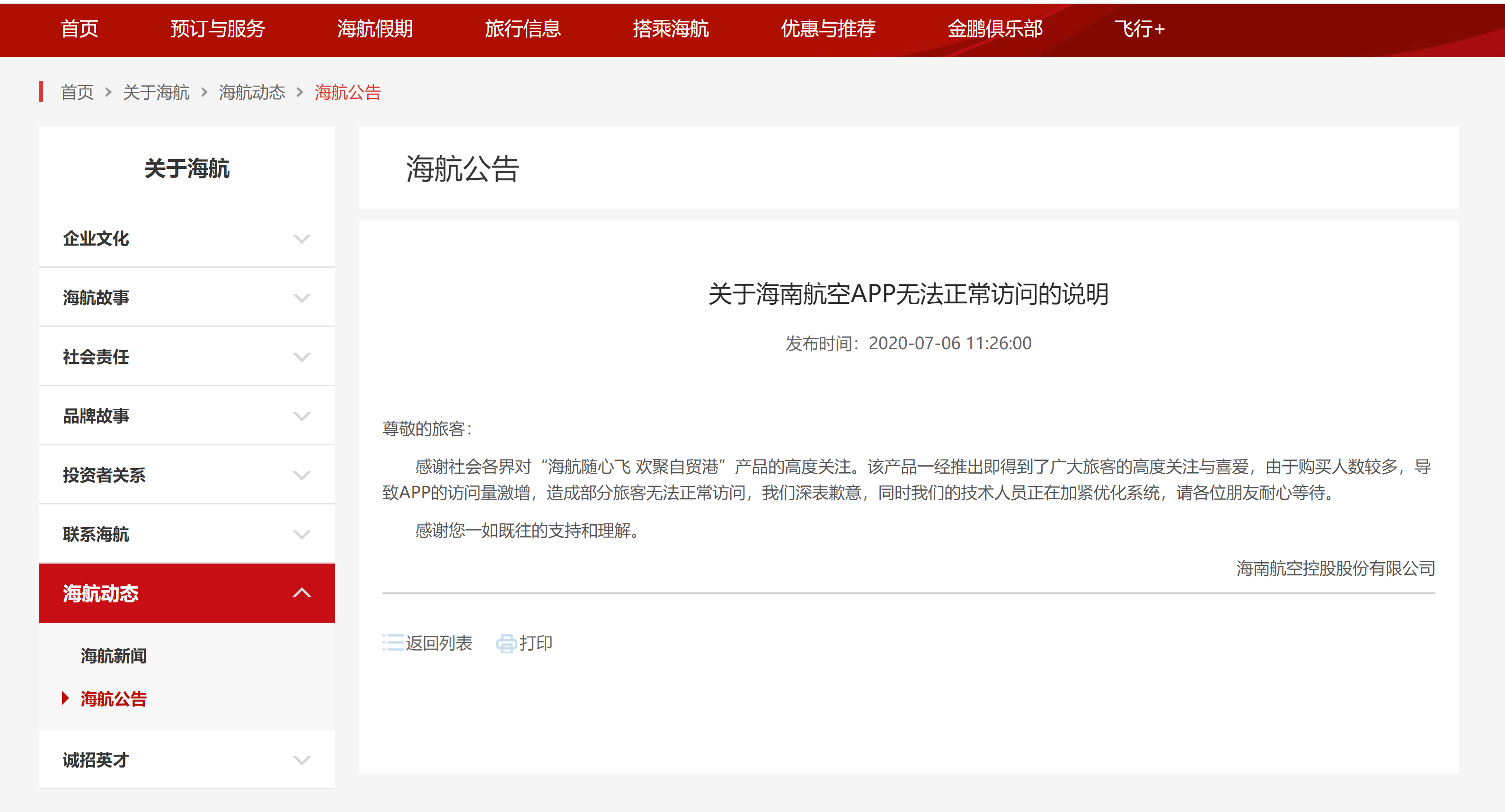This screenshot has height=812, width=1505.
Task: Open the 金鹏俱乐部 navigation menu
Action: pyautogui.click(x=994, y=28)
